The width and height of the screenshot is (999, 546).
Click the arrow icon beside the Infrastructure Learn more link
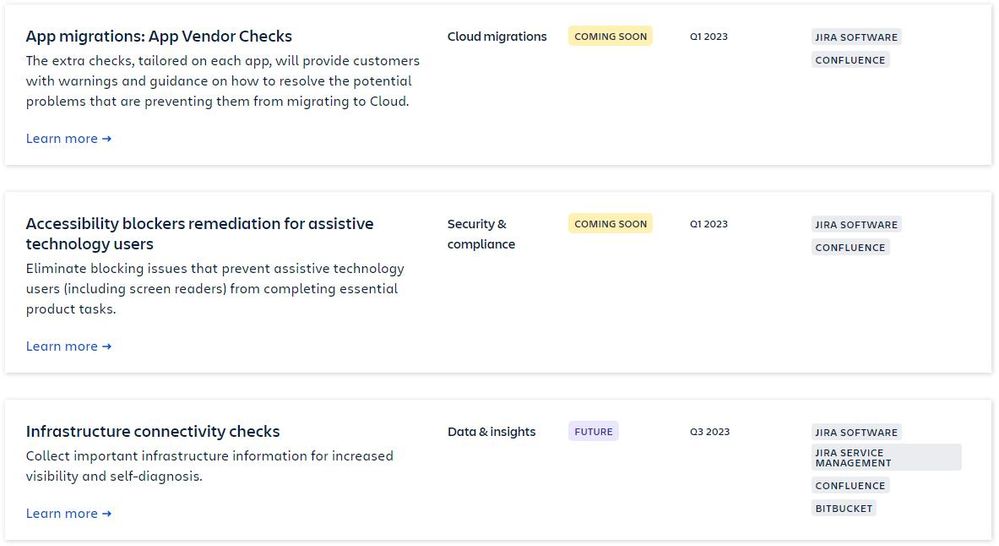tap(106, 514)
